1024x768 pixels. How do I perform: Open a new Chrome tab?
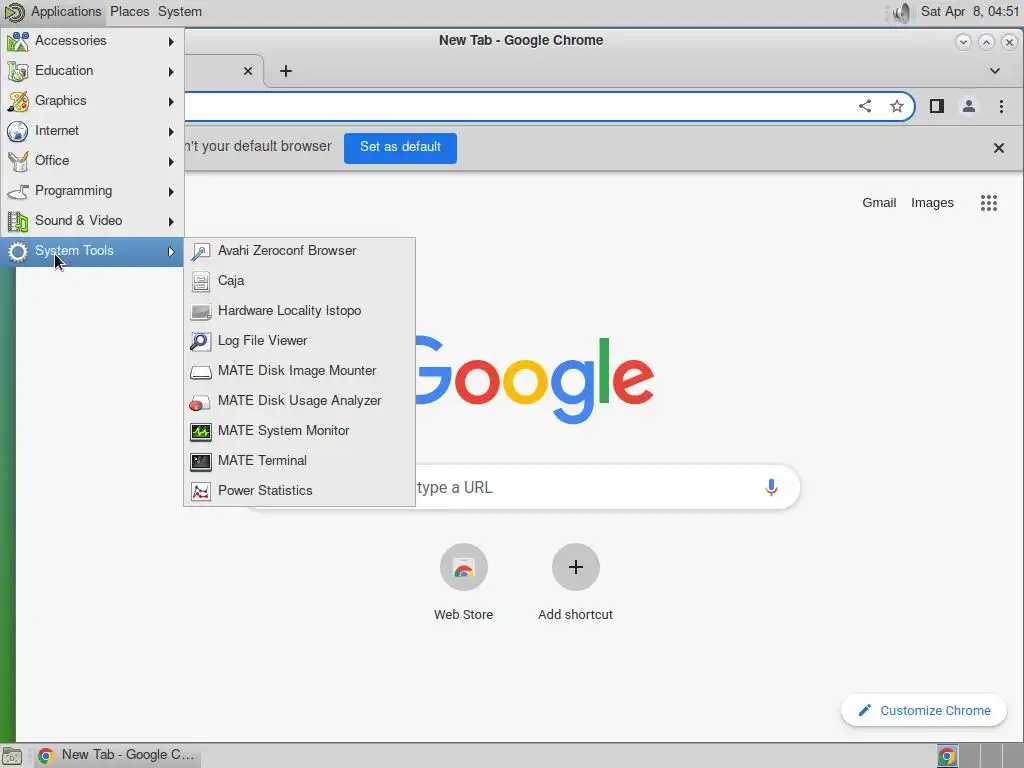(x=285, y=71)
